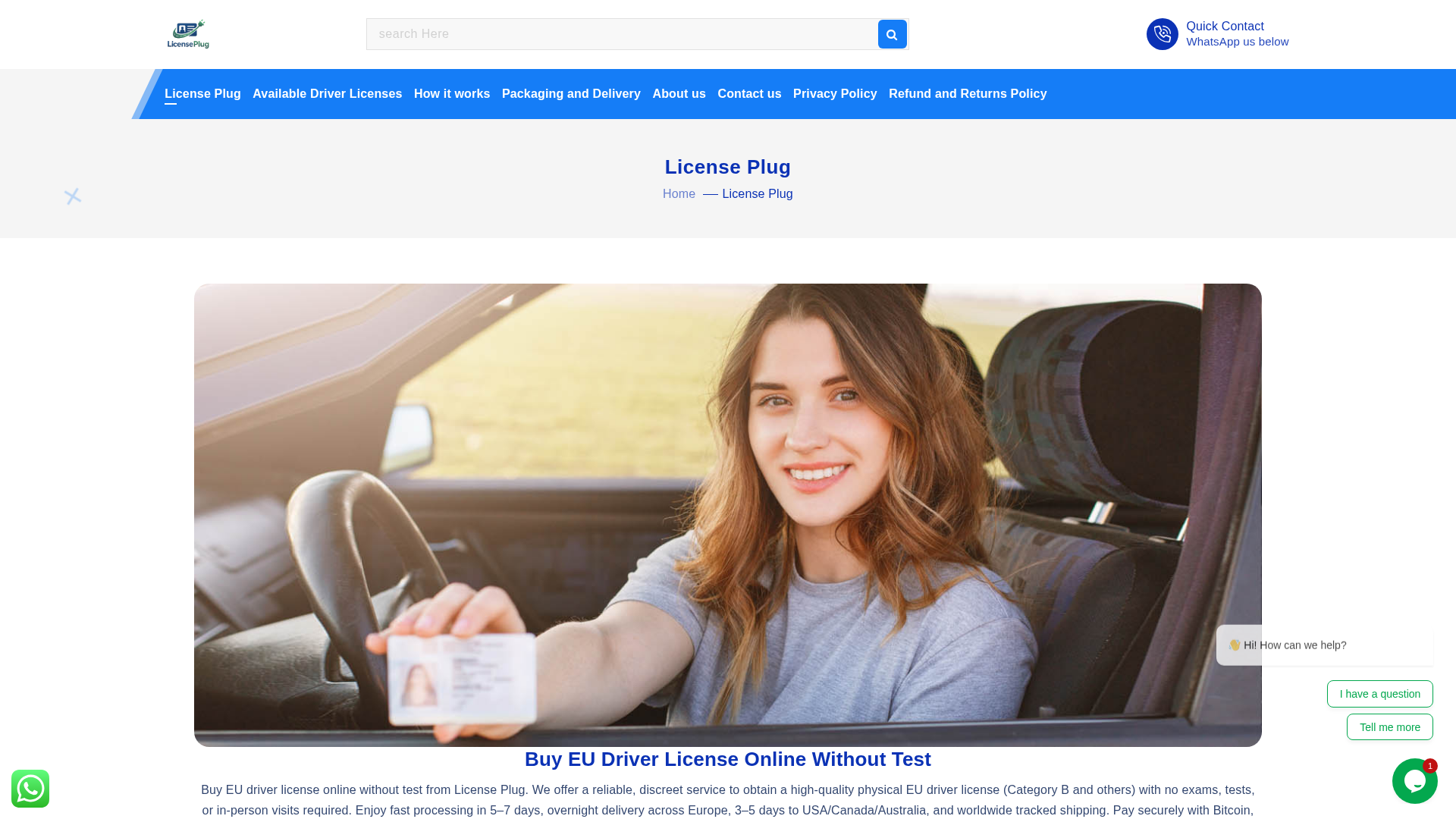Choose 'Tell me more' chat option

coord(1389,727)
